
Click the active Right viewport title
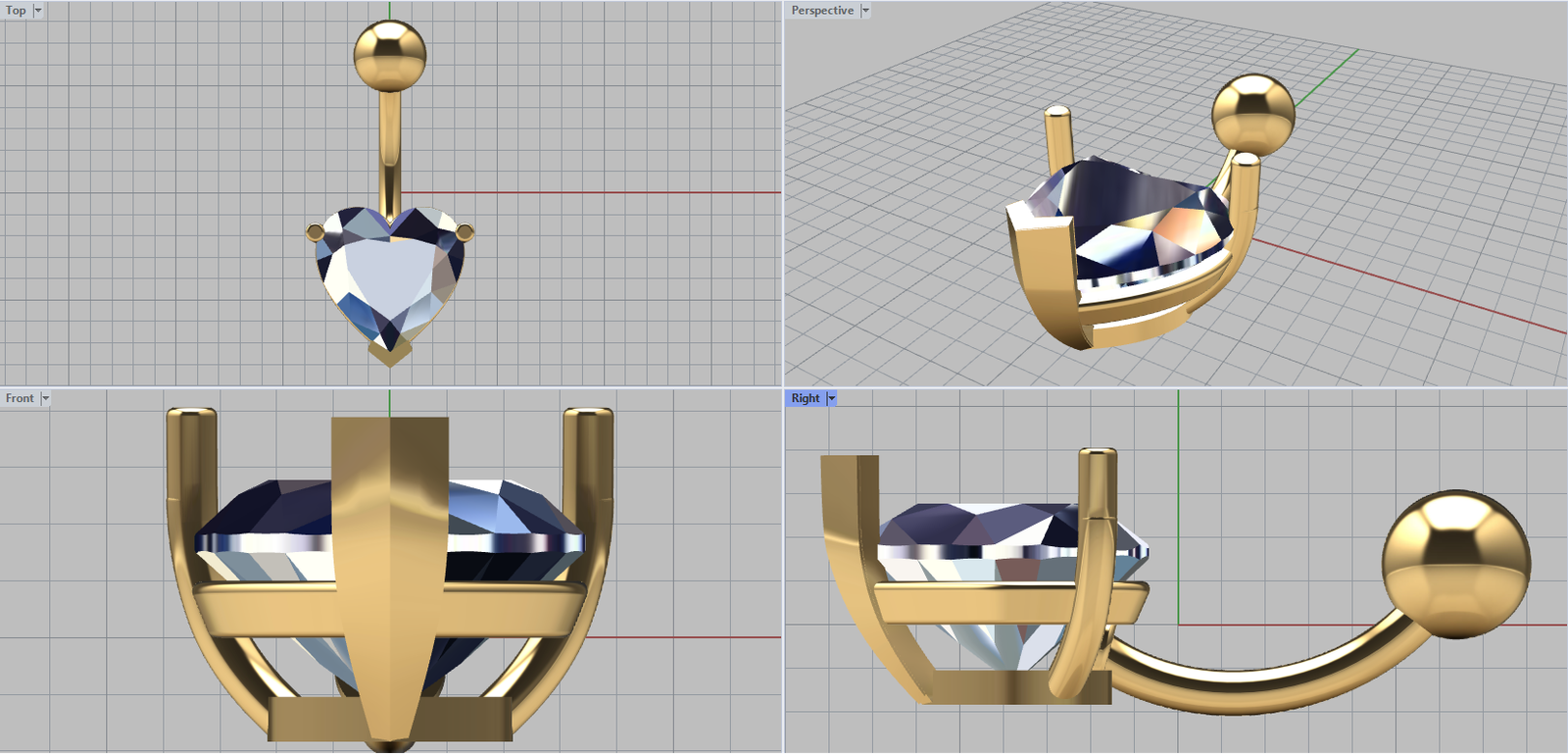[x=805, y=398]
